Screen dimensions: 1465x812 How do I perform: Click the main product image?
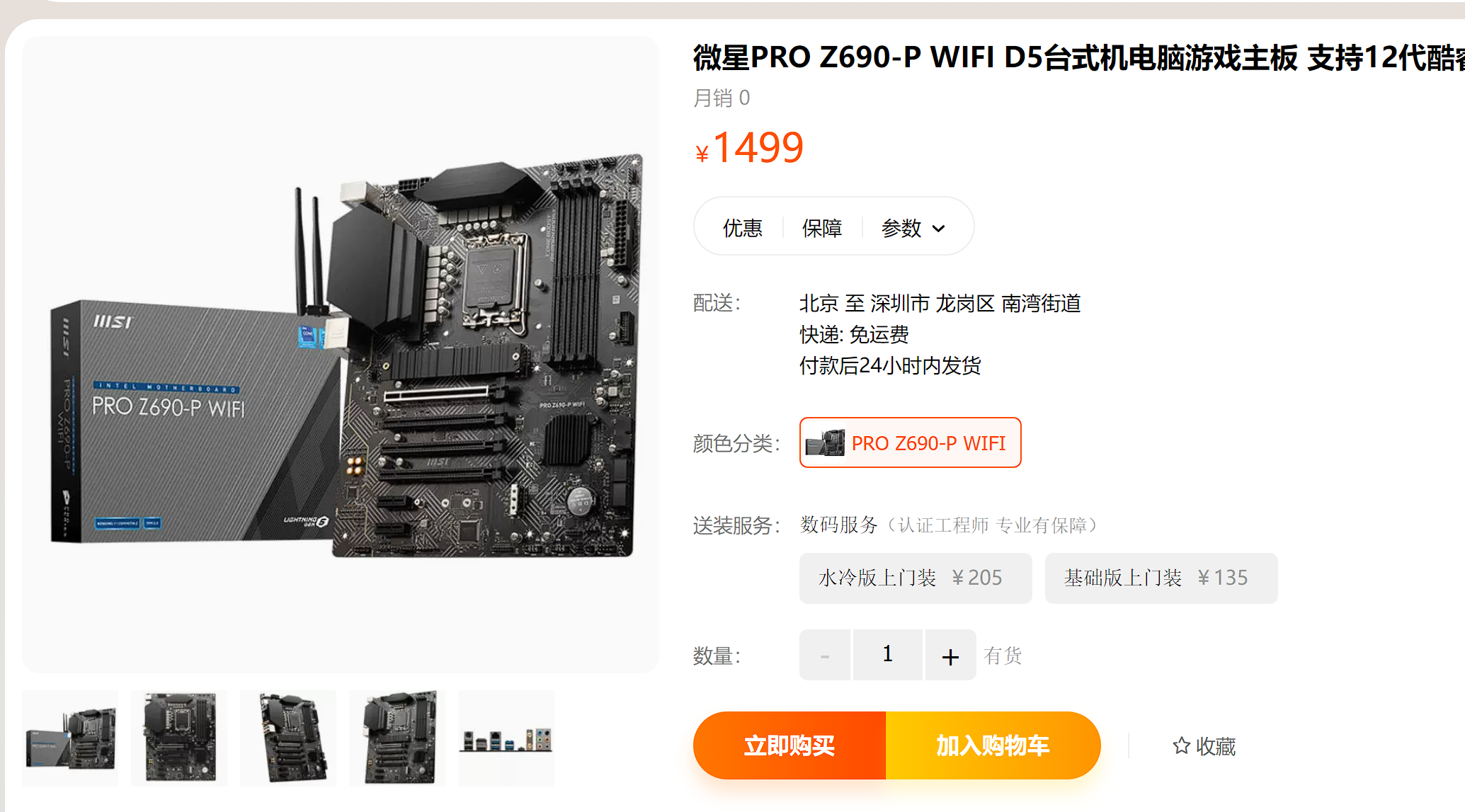341,355
